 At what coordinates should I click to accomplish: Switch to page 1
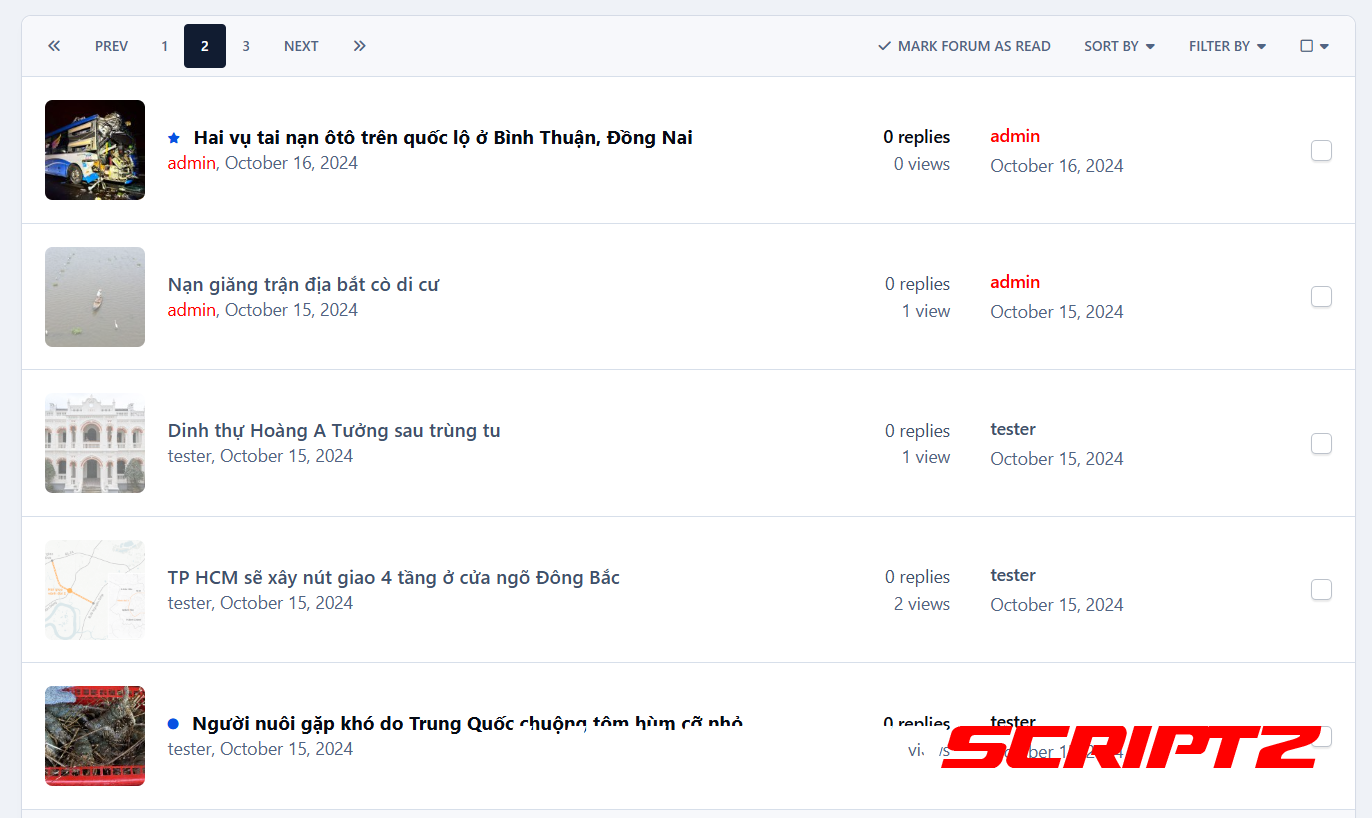pyautogui.click(x=164, y=46)
